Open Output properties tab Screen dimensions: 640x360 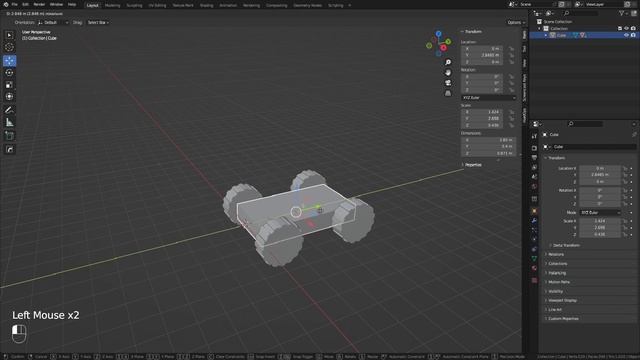534,158
